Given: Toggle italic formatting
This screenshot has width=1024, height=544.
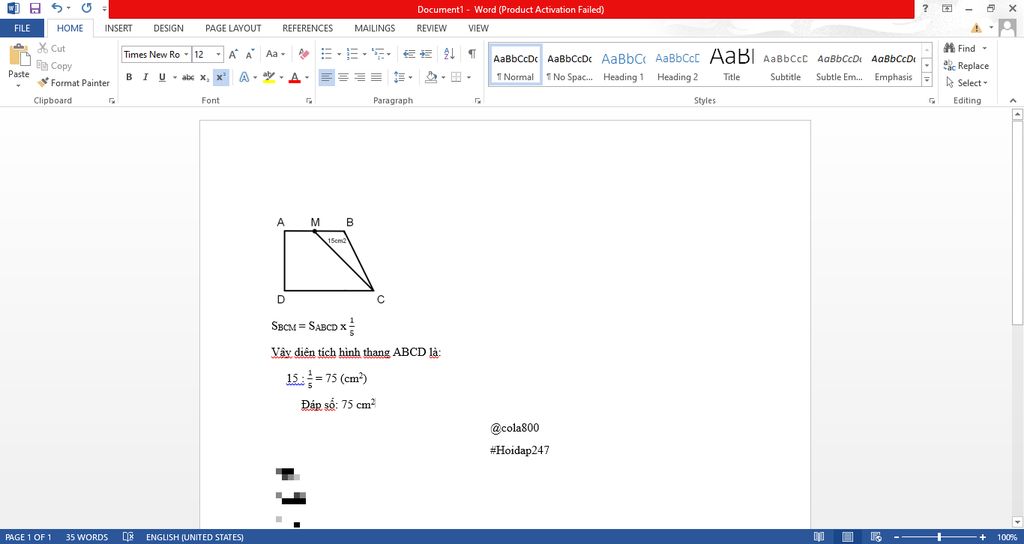Looking at the screenshot, I should click(x=145, y=77).
